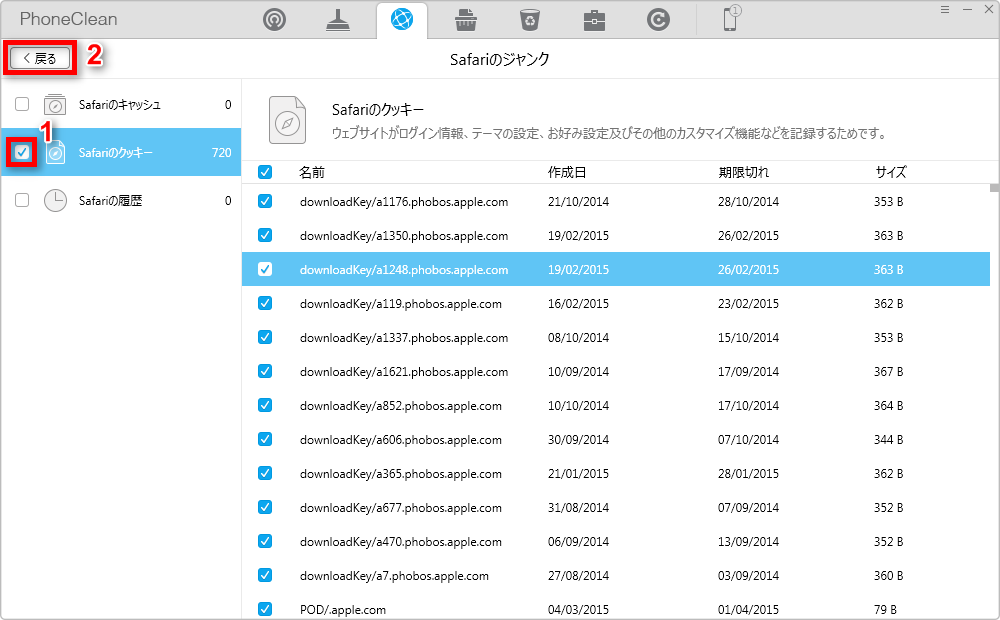Screen dimensions: 1000x620
Task: Check the Safariの履歴 checkbox
Action: click(x=22, y=200)
